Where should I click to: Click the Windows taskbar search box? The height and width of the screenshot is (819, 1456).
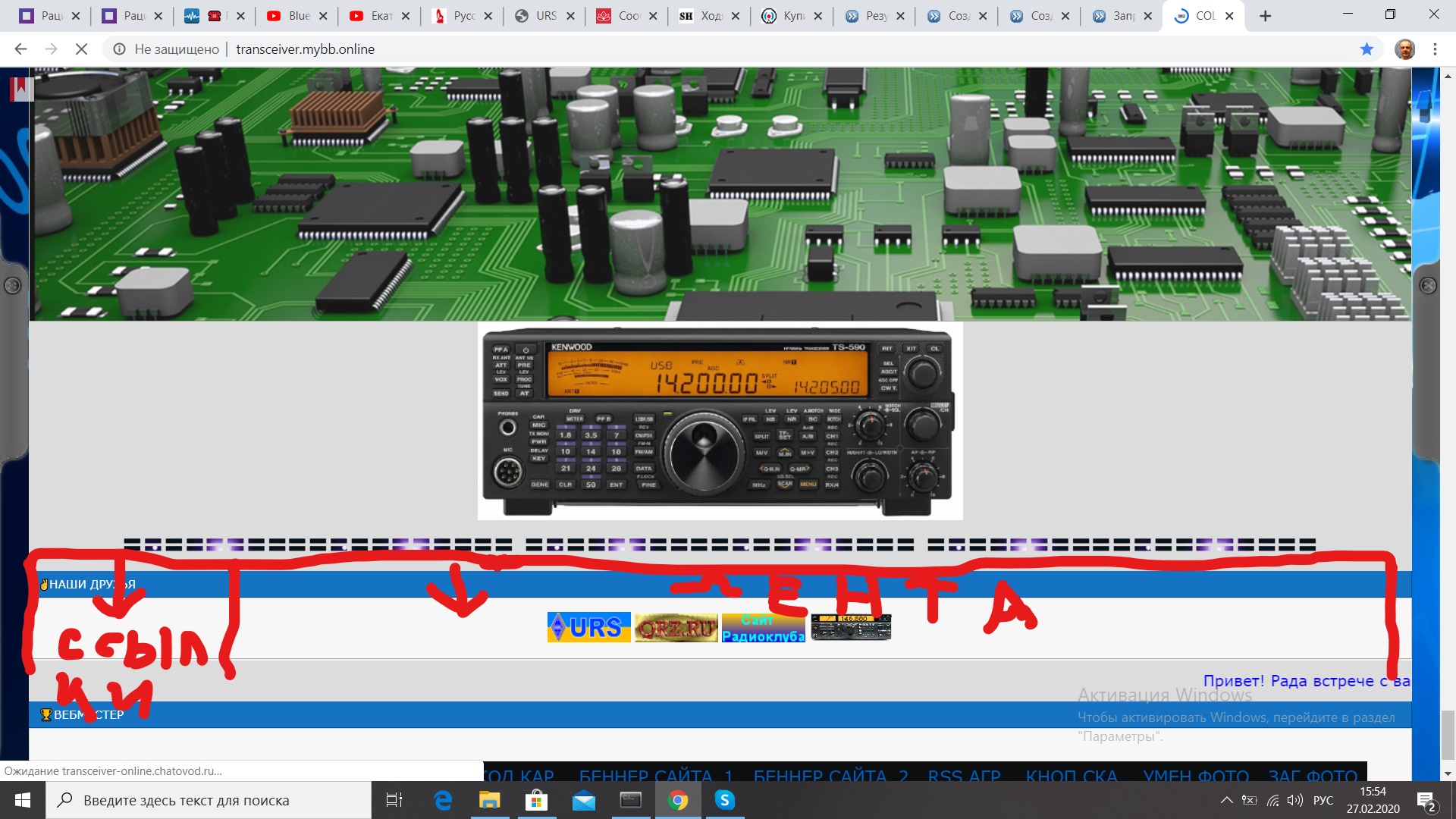click(x=209, y=800)
